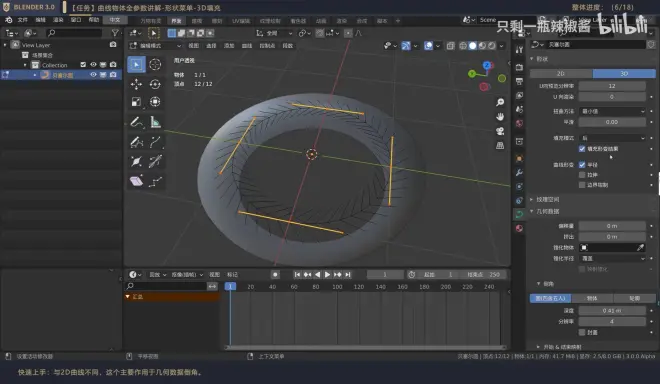
Task: Open taper radius dropdown
Action: coord(612,258)
